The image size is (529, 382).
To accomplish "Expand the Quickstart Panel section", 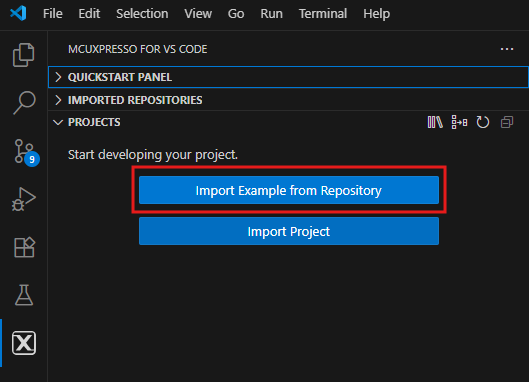I will (x=288, y=77).
